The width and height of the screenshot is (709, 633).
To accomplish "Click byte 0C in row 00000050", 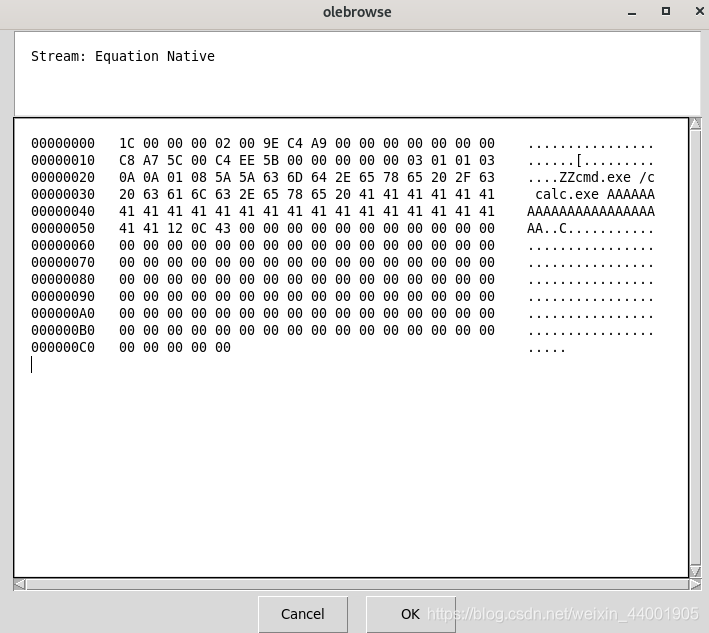I will (x=199, y=228).
